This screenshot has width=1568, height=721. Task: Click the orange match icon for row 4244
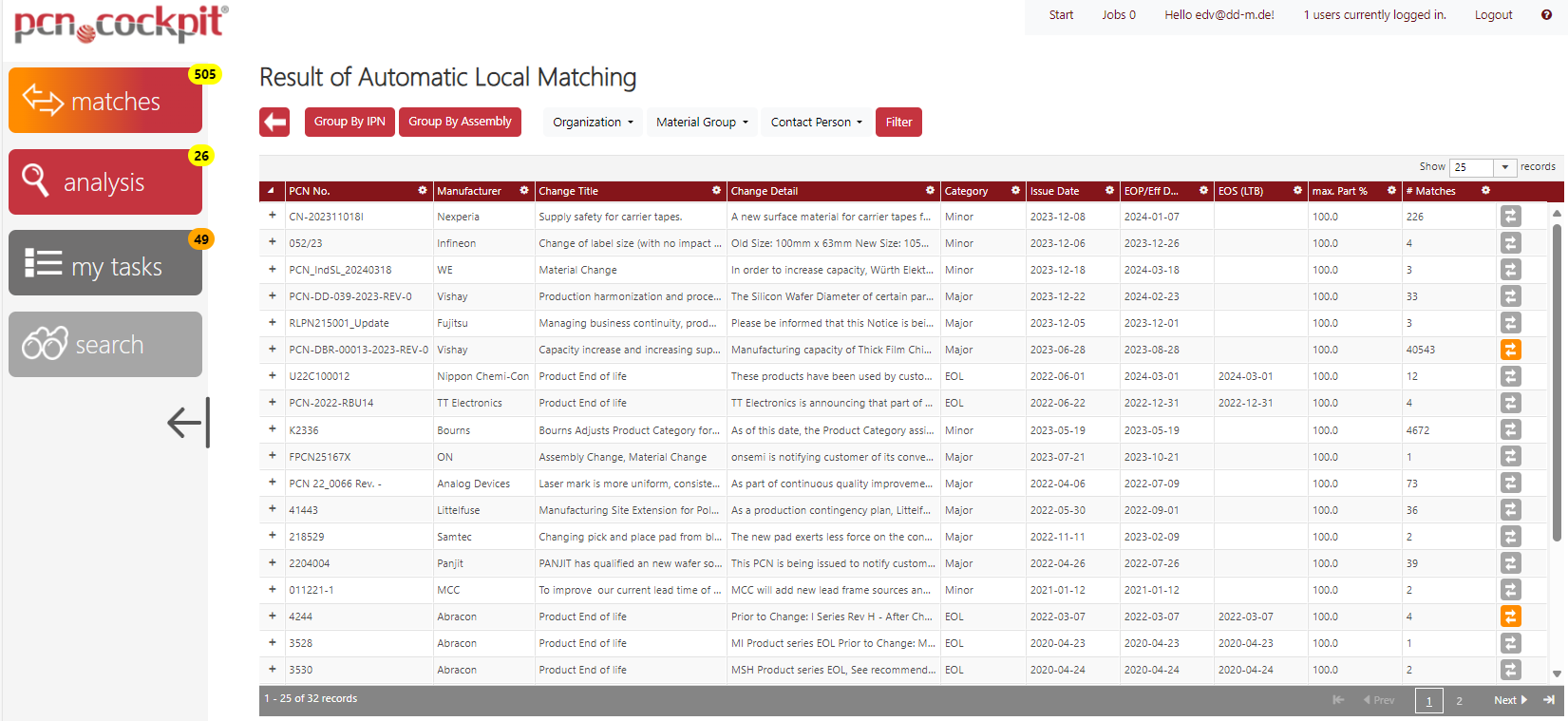(x=1510, y=617)
